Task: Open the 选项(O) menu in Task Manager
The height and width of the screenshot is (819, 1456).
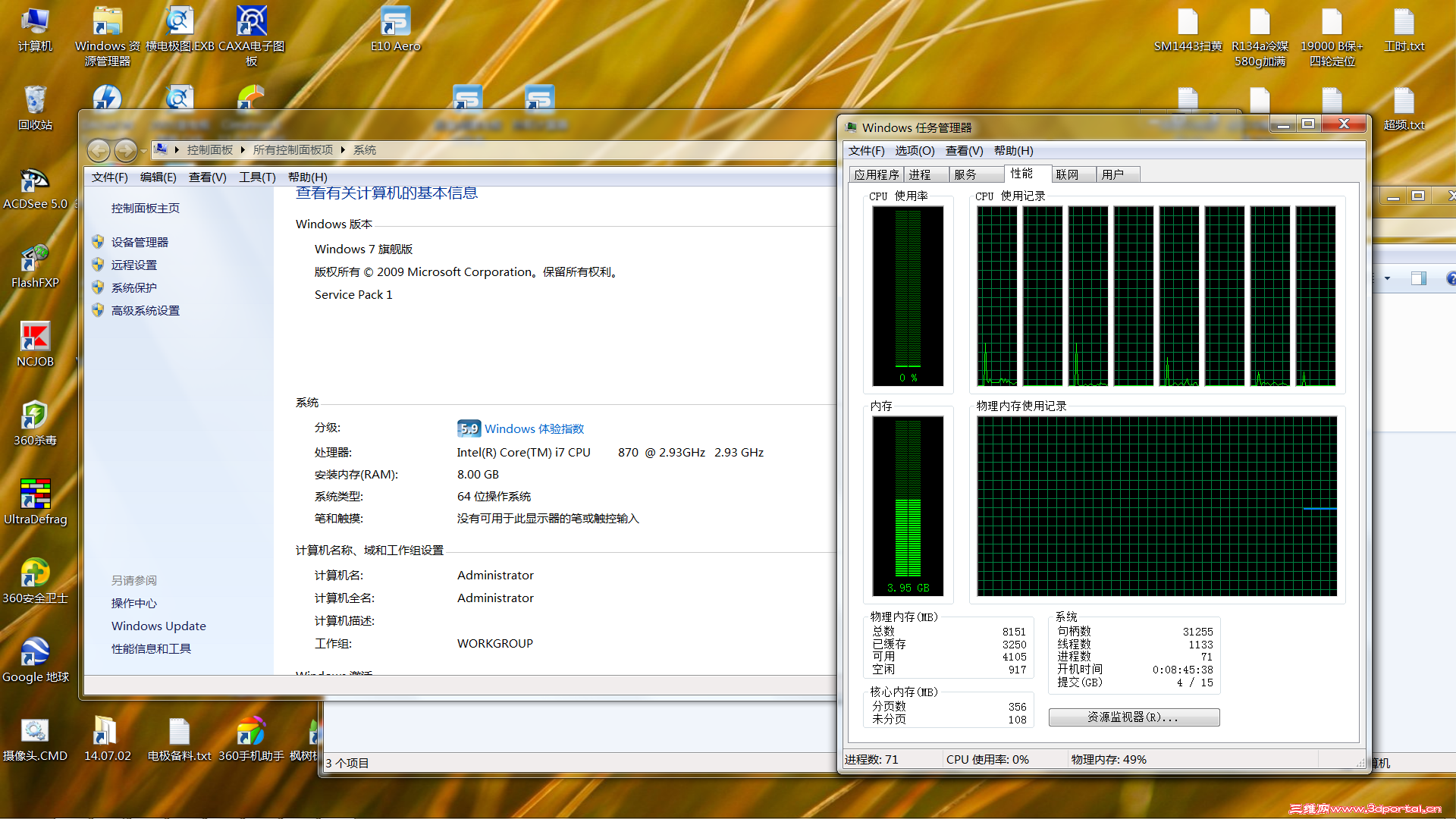Action: [915, 151]
